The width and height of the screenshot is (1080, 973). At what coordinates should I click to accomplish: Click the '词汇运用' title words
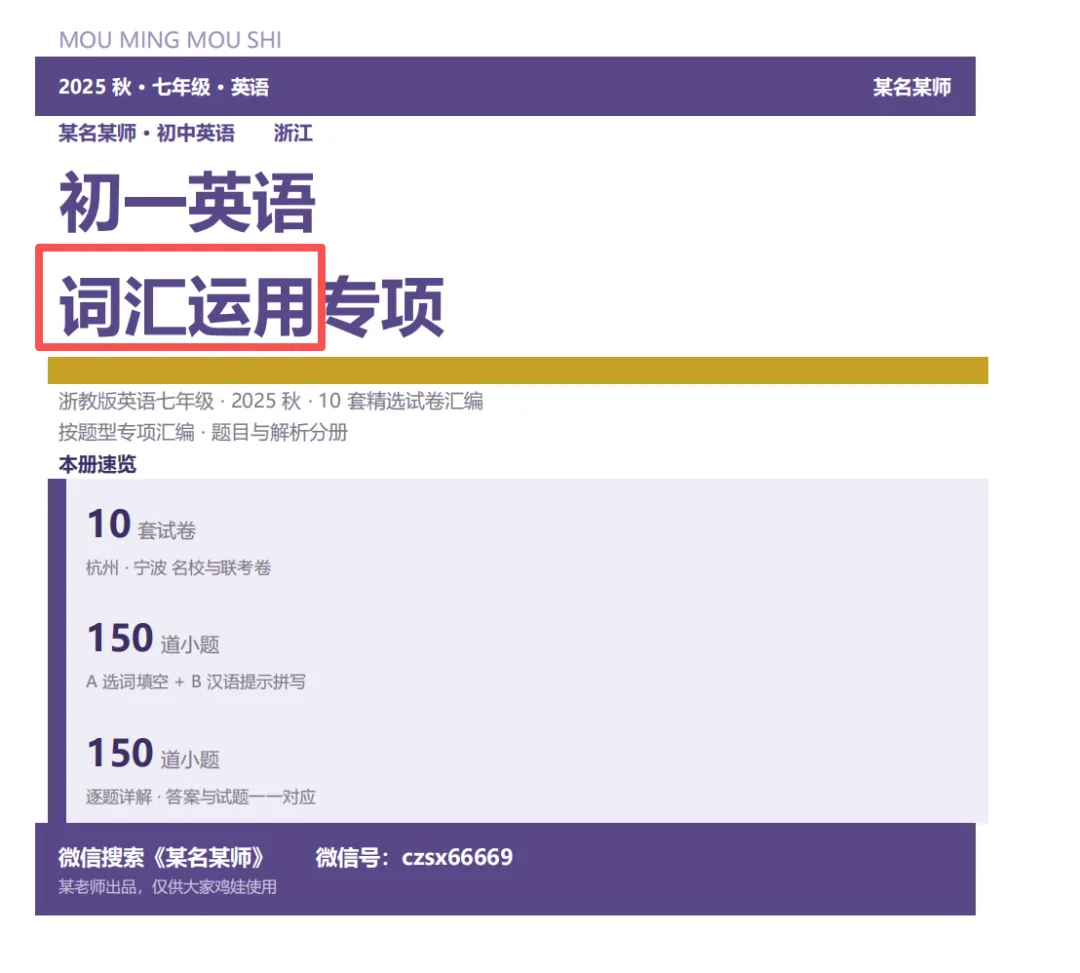(x=187, y=306)
